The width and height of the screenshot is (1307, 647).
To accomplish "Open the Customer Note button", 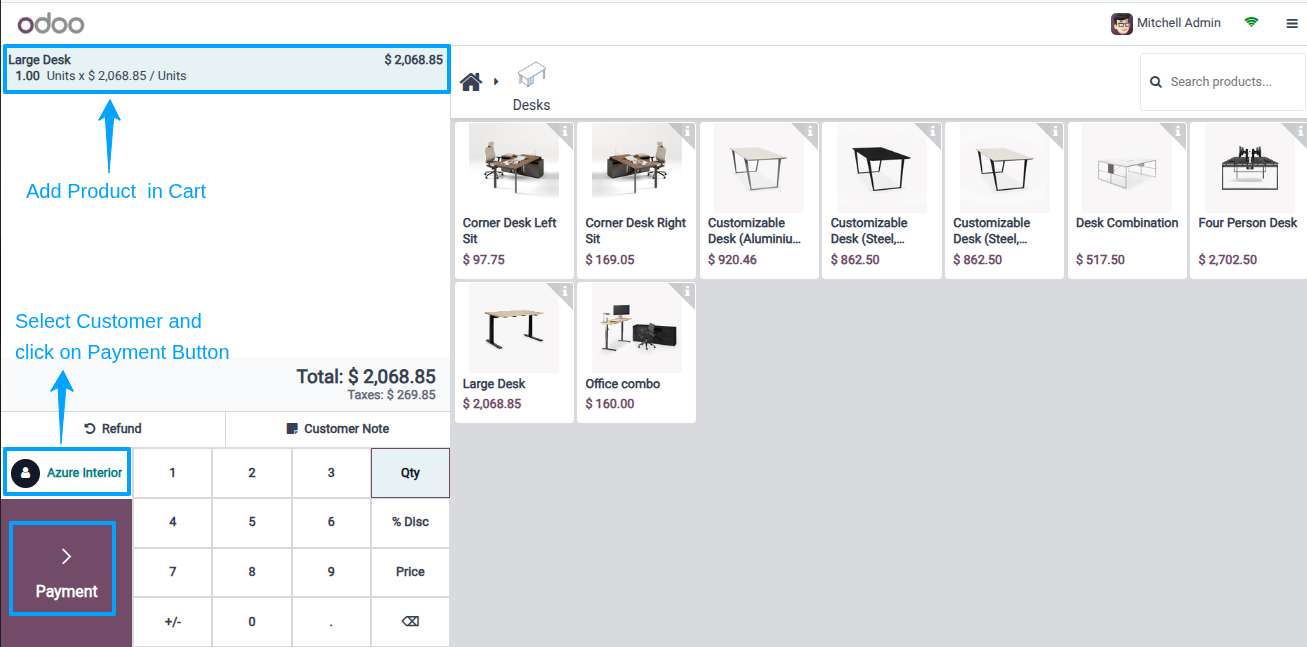I will (338, 429).
